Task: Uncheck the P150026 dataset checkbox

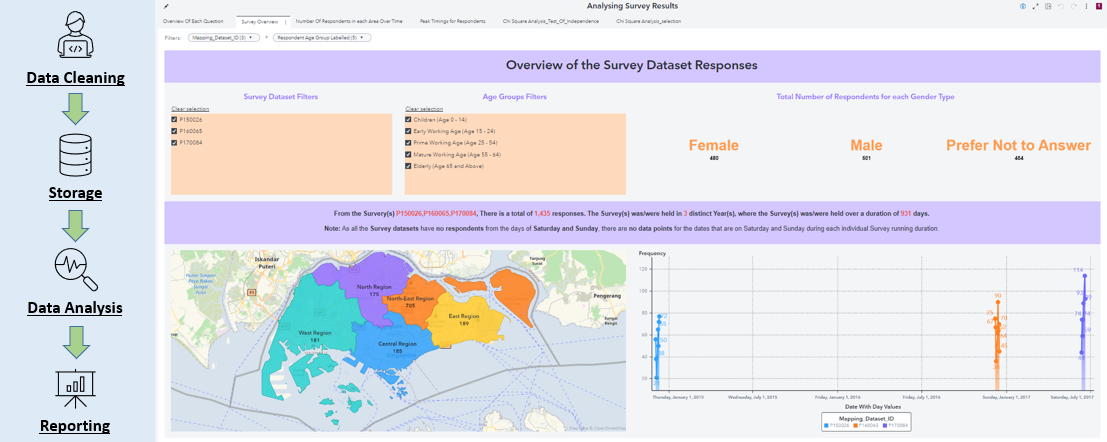Action: pos(174,120)
